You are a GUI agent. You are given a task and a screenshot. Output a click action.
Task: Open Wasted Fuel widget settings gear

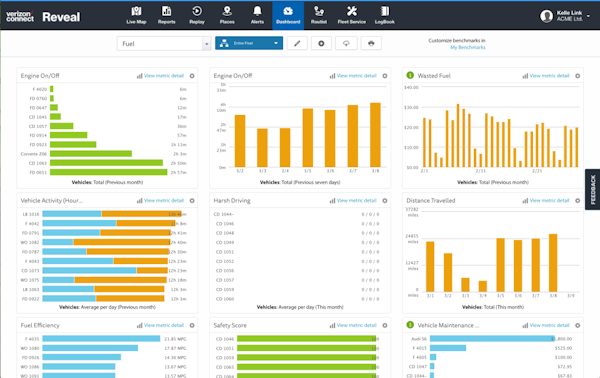pyautogui.click(x=578, y=76)
